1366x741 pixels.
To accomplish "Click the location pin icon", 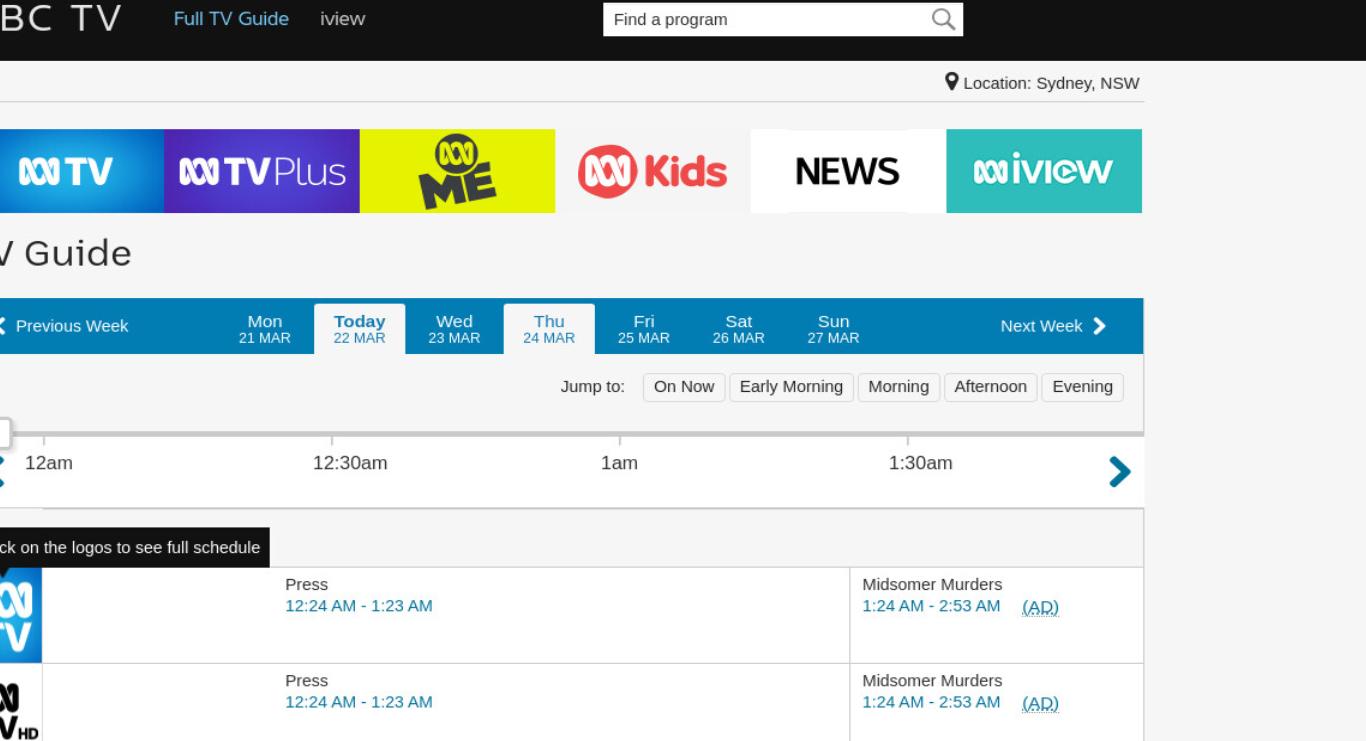I will [952, 82].
